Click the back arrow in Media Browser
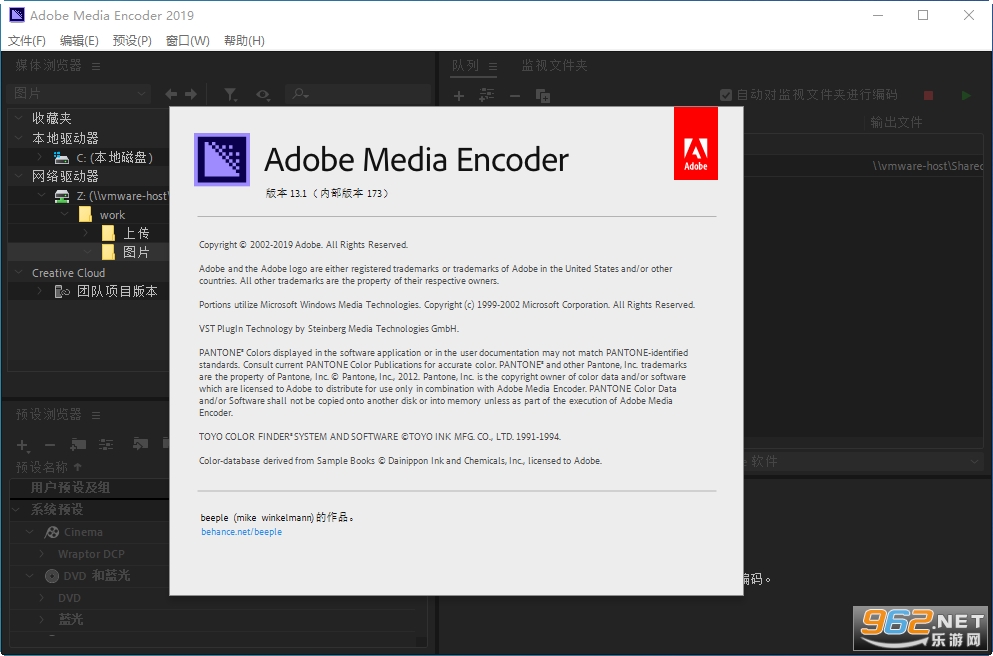Screen dimensions: 993x656 click(171, 94)
